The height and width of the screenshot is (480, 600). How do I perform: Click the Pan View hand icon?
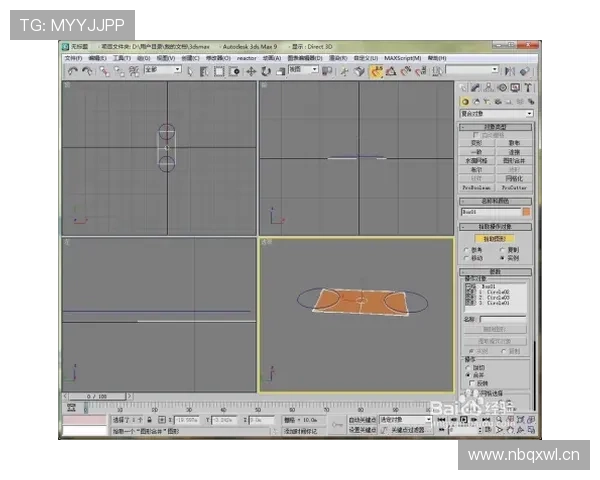(510, 430)
